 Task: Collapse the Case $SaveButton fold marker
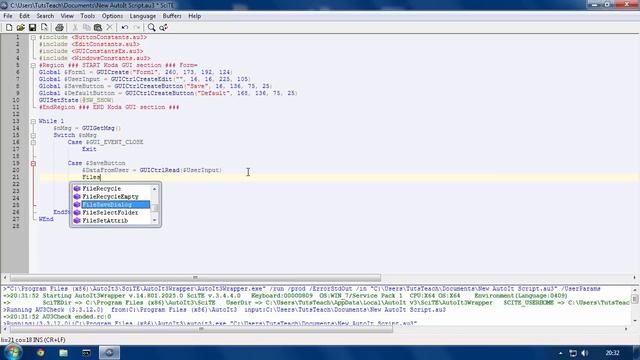pyautogui.click(x=33, y=163)
